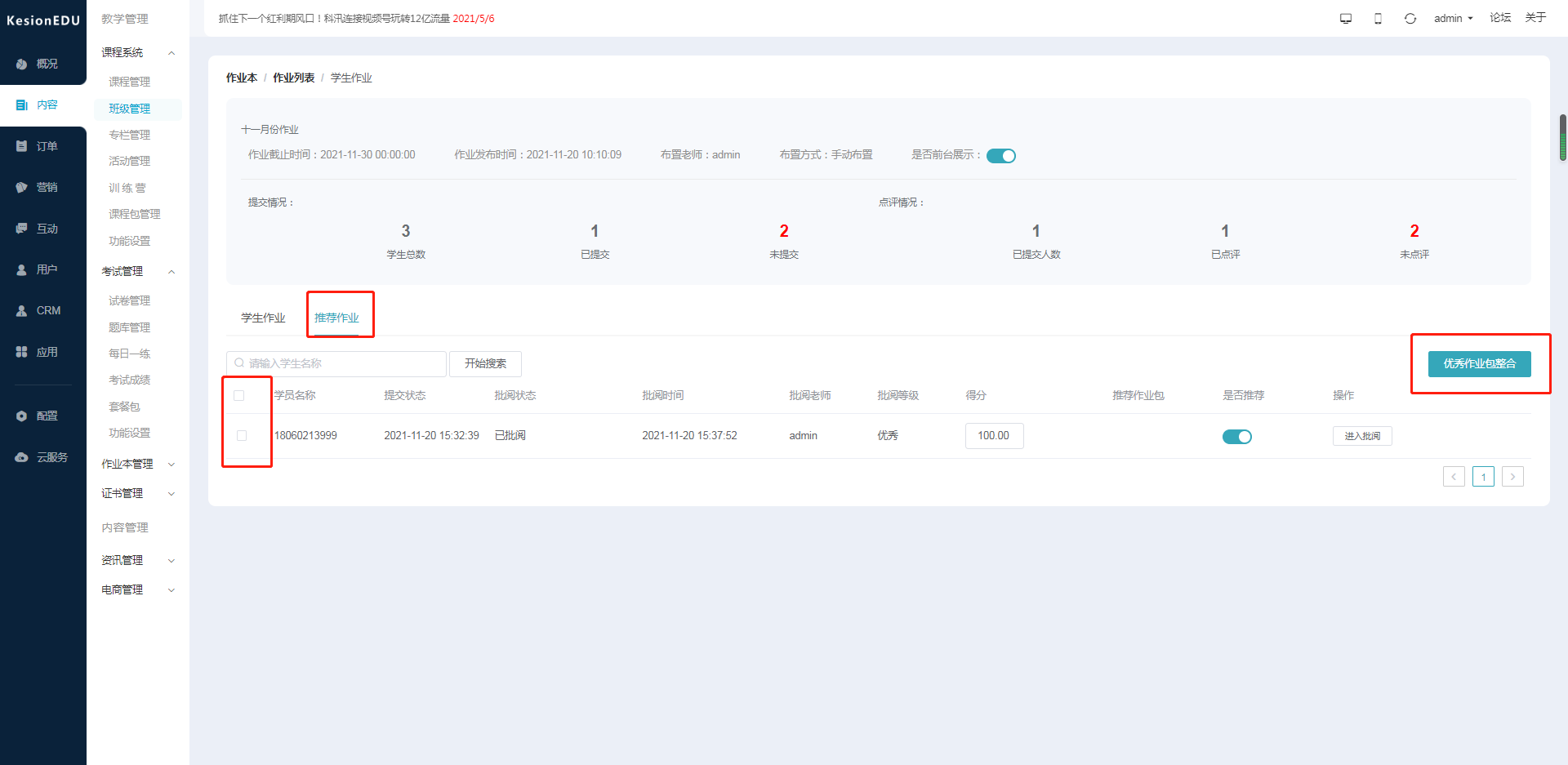Open the 论坛 forum link
The height and width of the screenshot is (765, 1568).
[1500, 18]
